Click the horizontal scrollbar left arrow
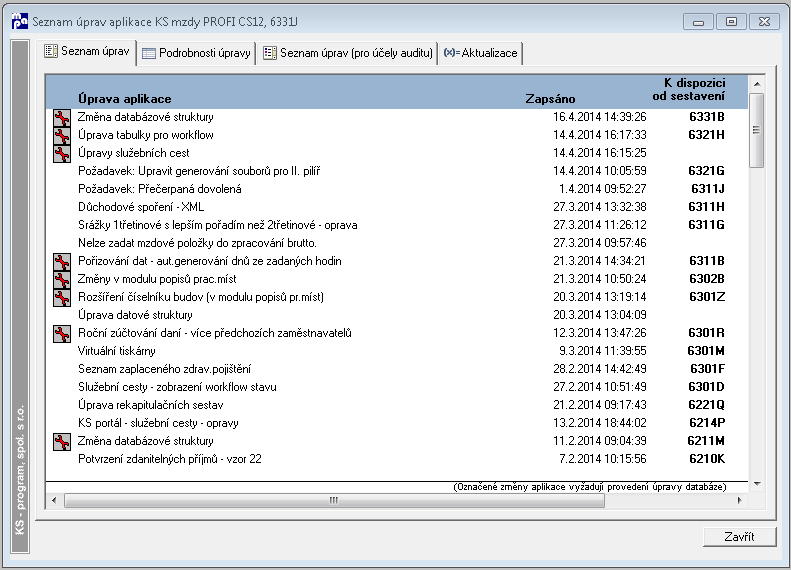This screenshot has height=570, width=791. [x=54, y=500]
